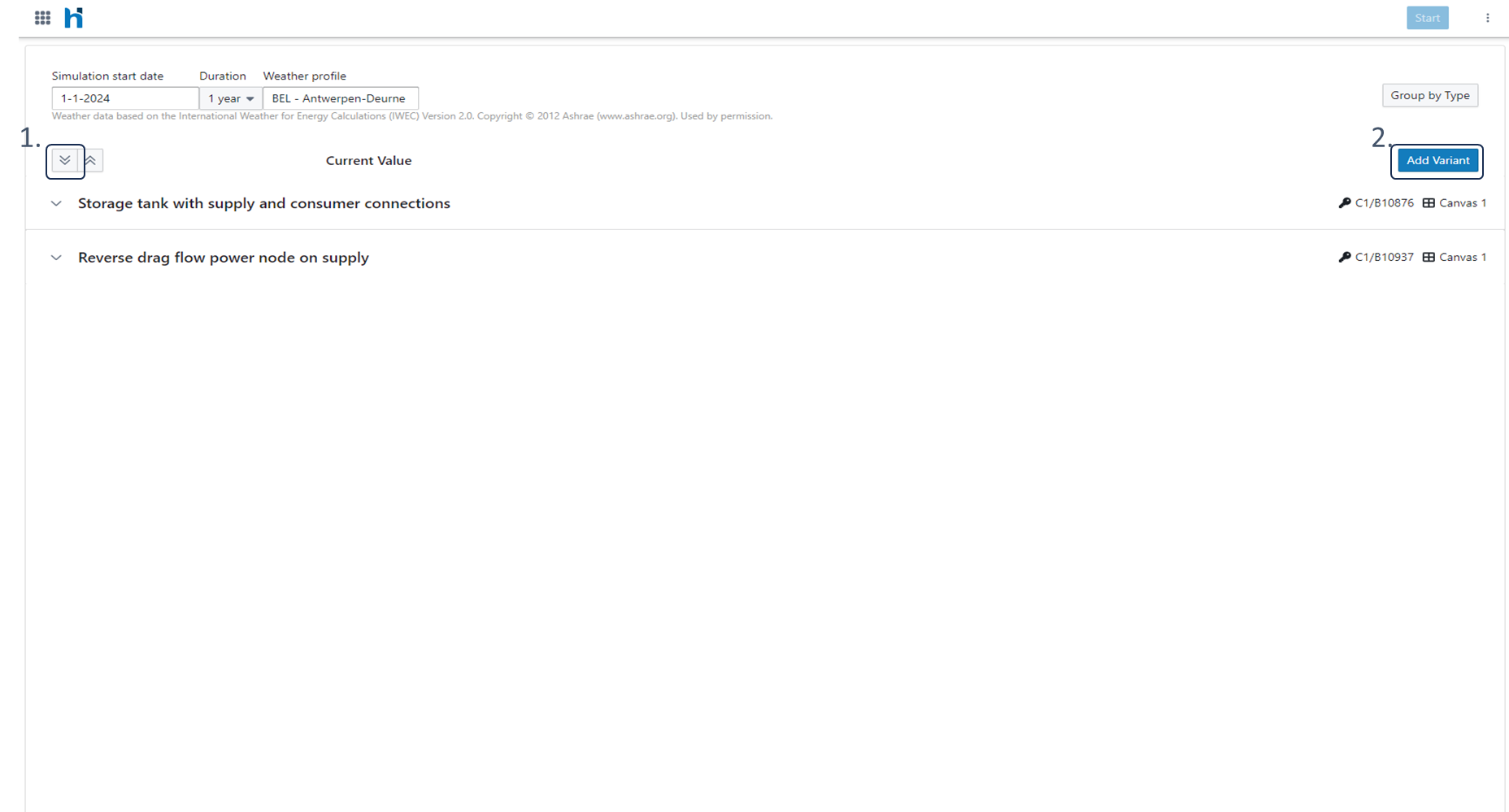Open the Duration dropdown
Viewport: 1509px width, 812px height.
click(x=230, y=98)
